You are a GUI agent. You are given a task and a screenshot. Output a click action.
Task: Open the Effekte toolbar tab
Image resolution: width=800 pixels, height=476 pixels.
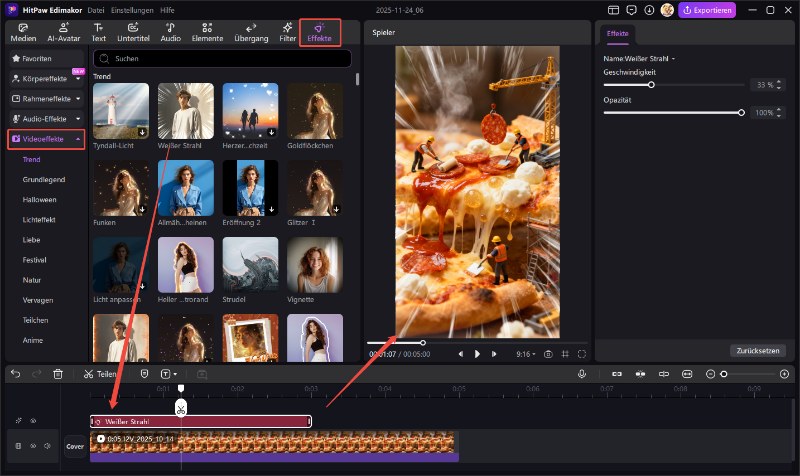pyautogui.click(x=320, y=32)
